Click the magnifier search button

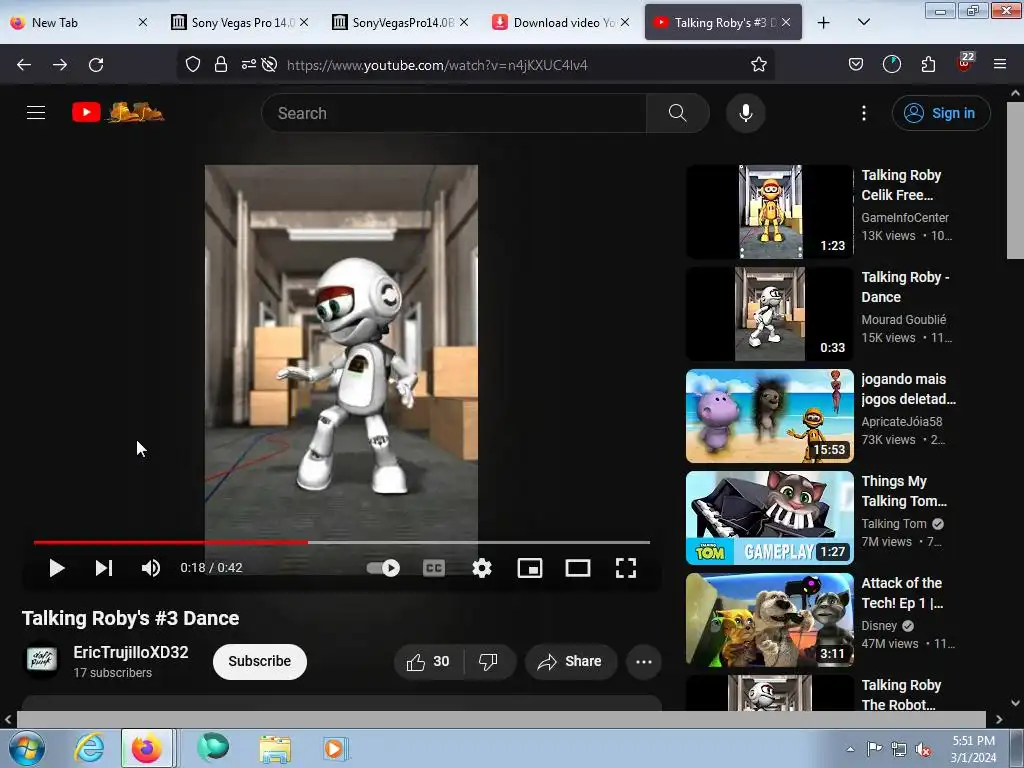[x=678, y=113]
